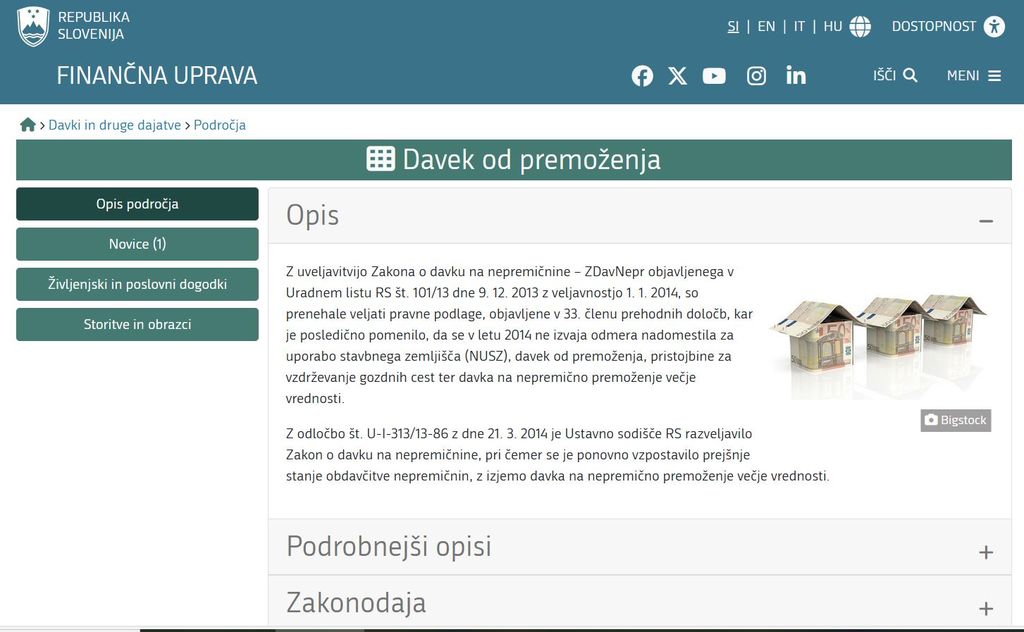Open the MENI hamburger menu

coord(973,76)
